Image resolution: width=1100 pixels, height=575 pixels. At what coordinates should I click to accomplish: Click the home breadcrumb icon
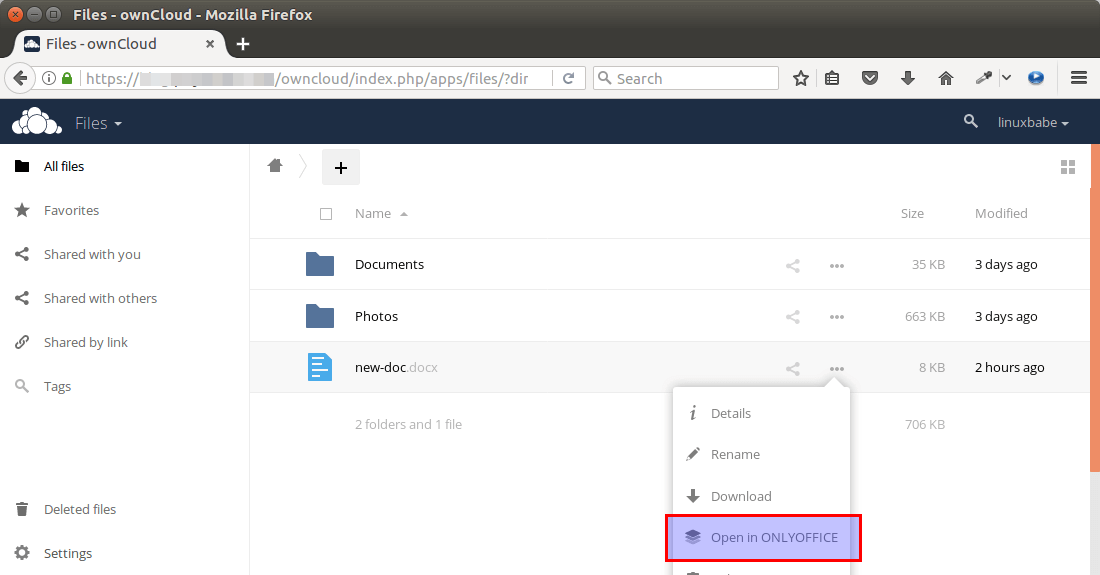coord(275,166)
